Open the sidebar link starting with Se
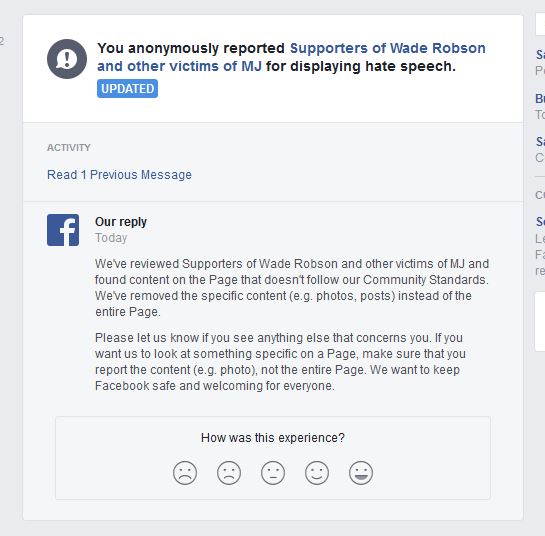 540,221
